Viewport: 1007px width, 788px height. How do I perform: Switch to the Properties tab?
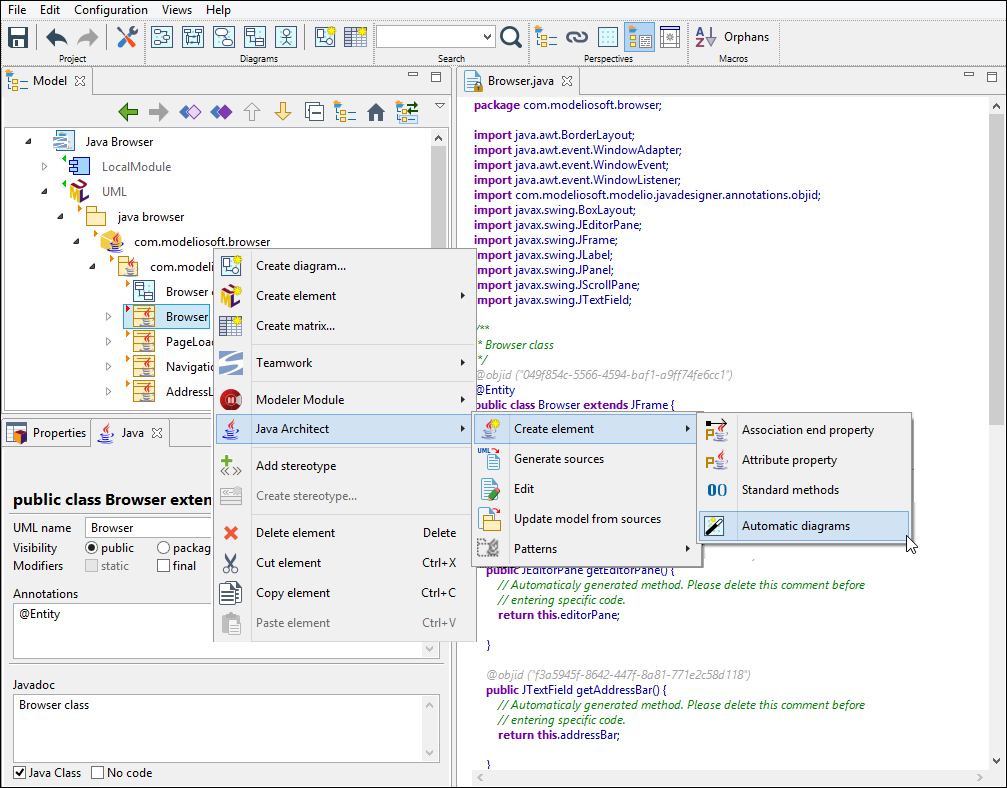click(47, 433)
